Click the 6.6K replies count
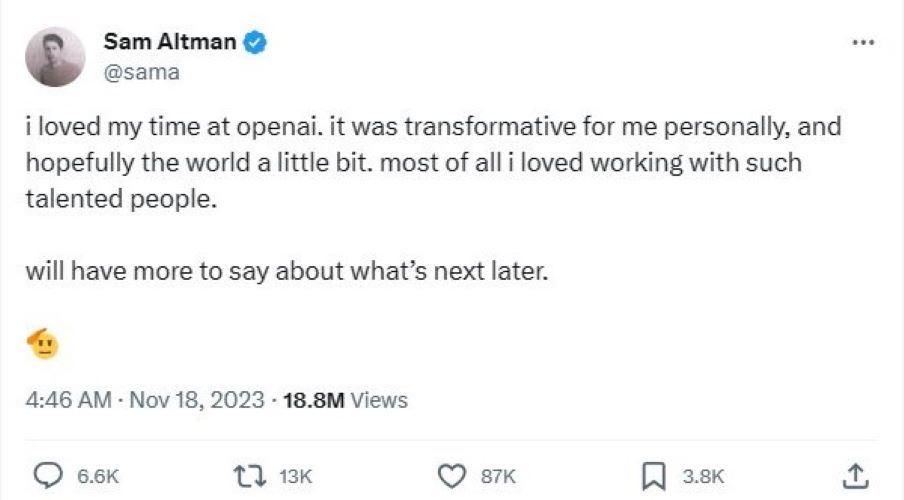 pos(98,476)
